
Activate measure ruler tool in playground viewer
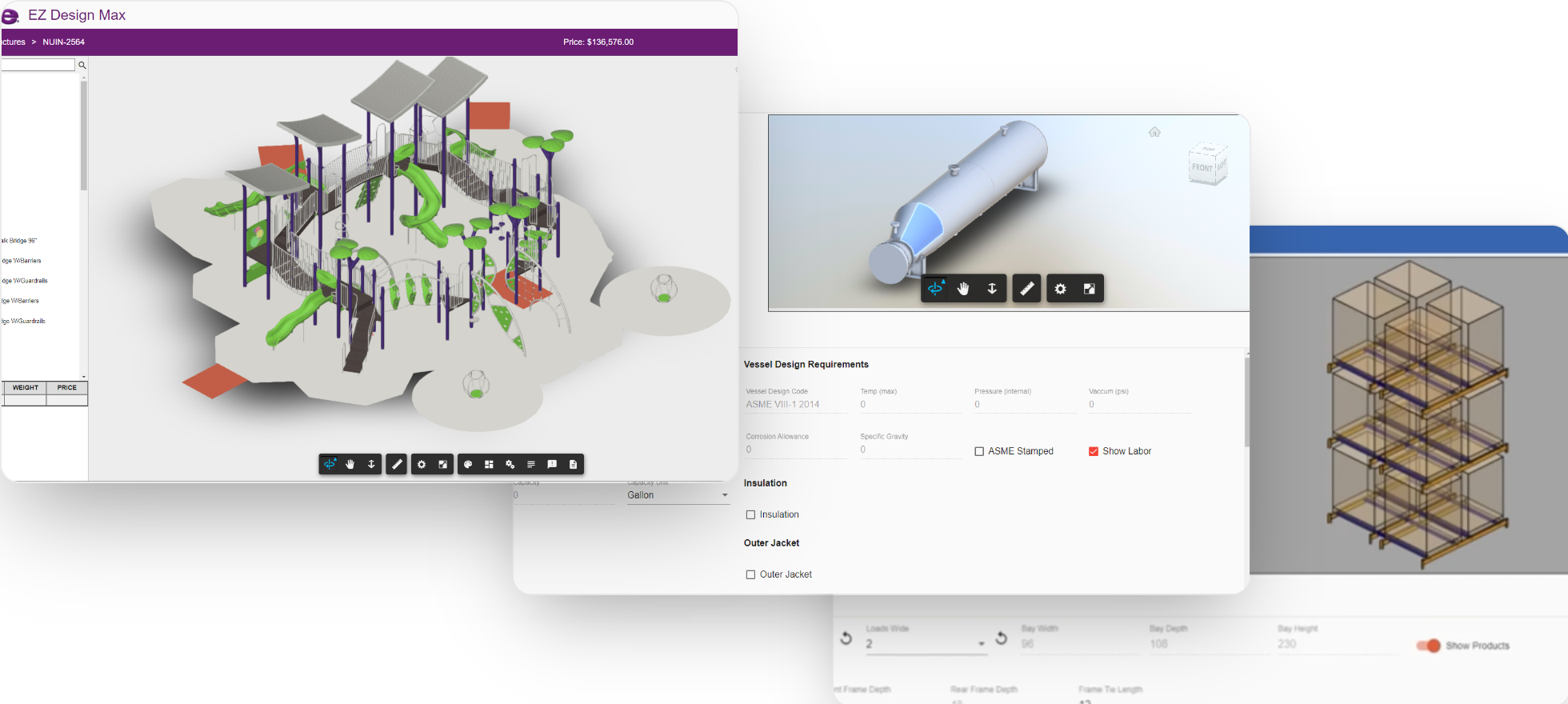(x=397, y=464)
